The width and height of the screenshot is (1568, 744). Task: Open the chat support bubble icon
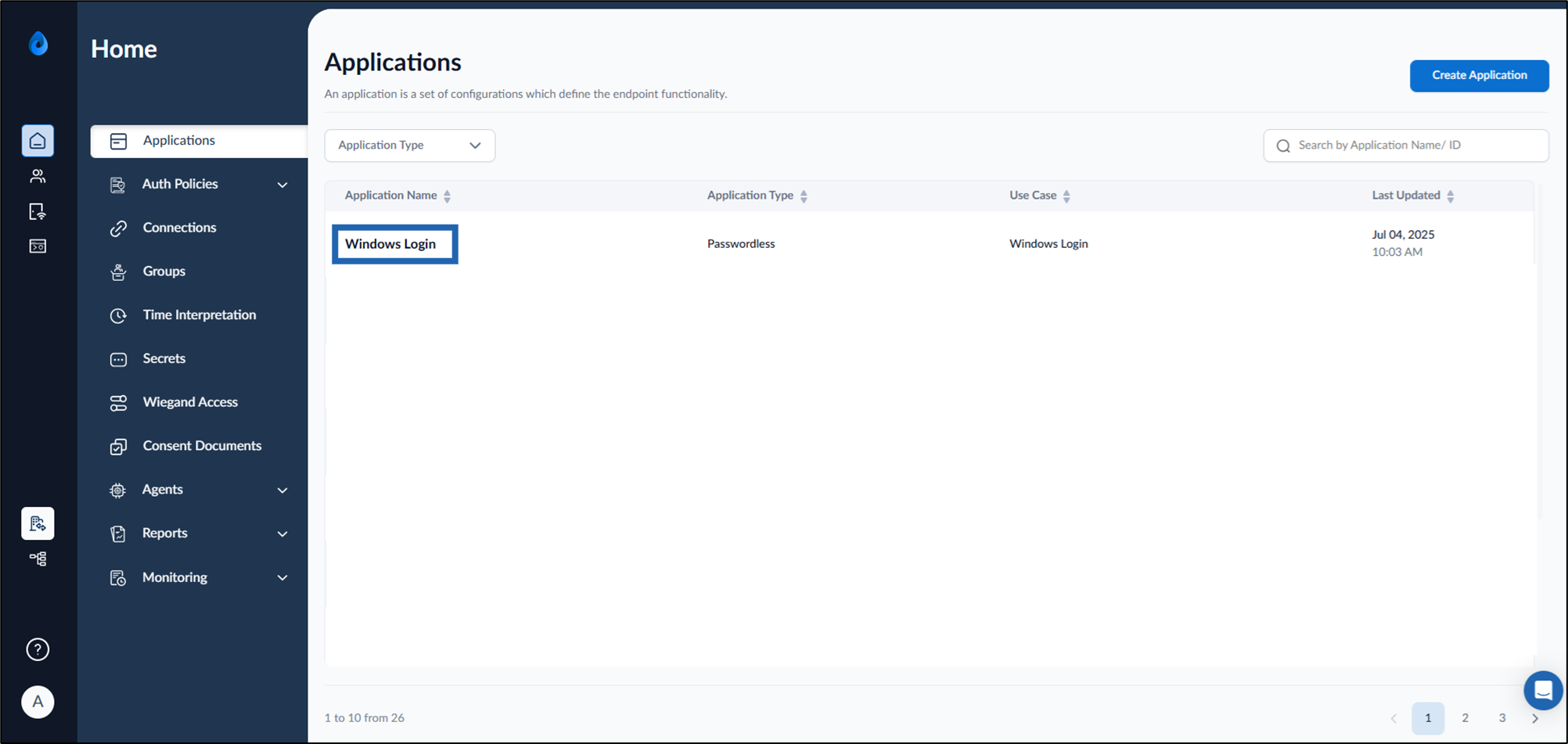(1543, 690)
